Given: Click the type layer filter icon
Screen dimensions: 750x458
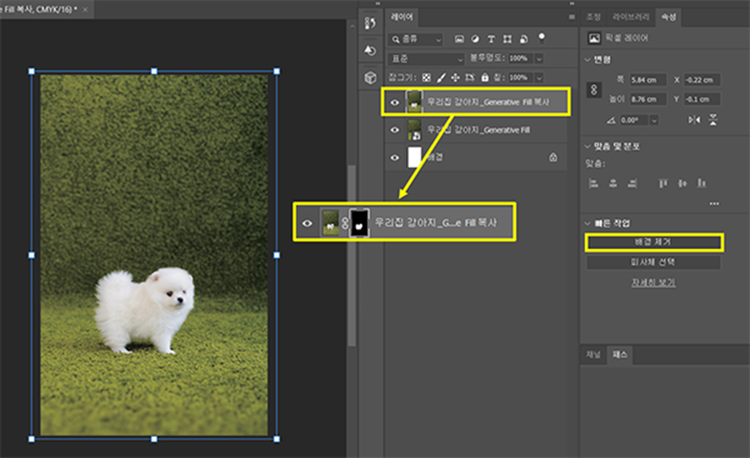Looking at the screenshot, I should [492, 39].
